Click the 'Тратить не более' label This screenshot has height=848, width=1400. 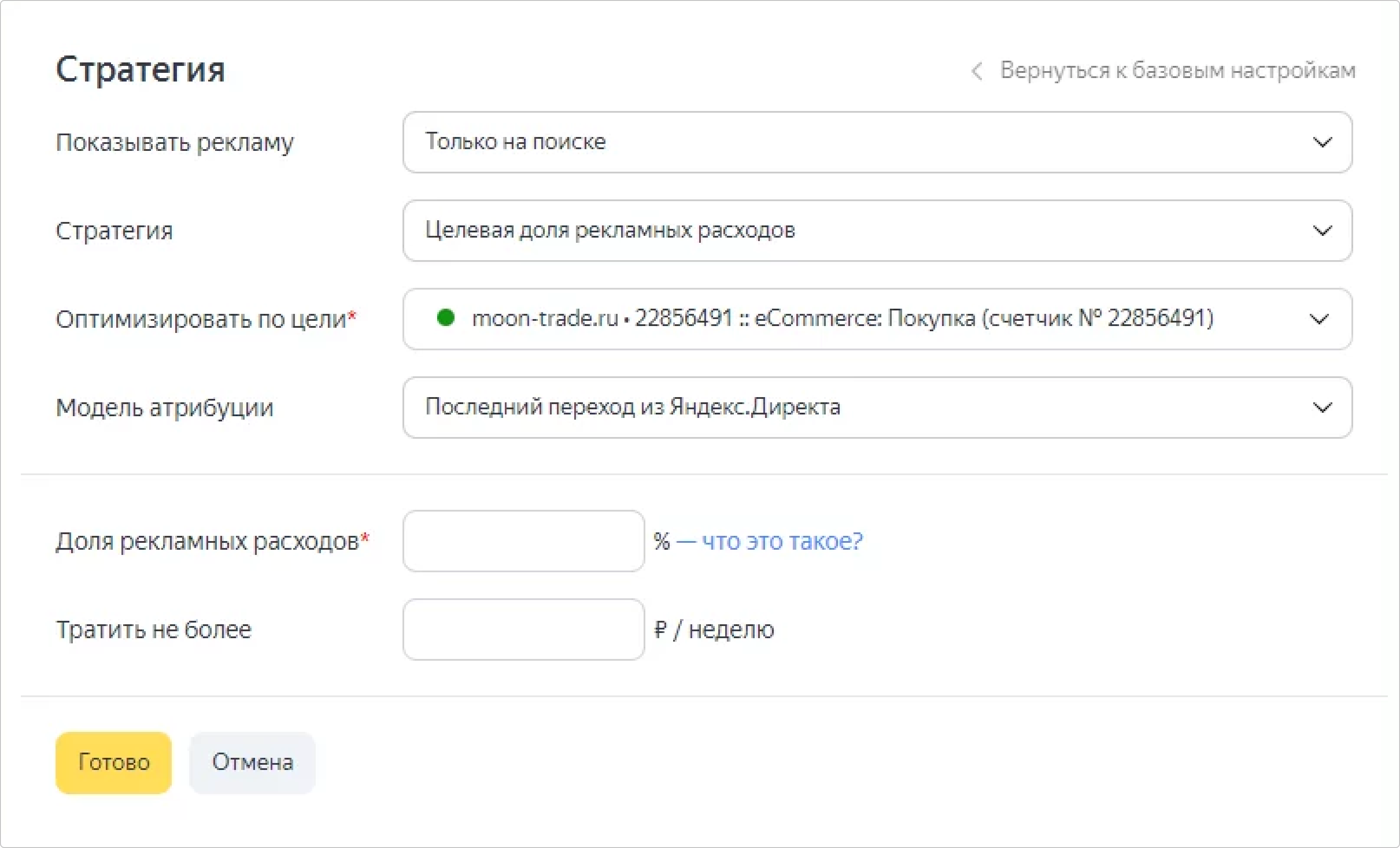(x=154, y=629)
